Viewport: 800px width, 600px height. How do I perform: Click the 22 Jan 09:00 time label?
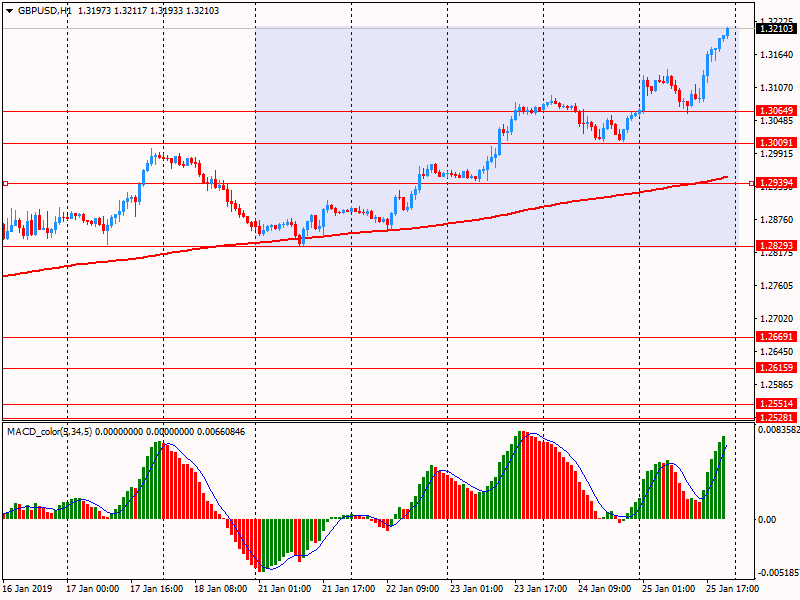(x=413, y=588)
